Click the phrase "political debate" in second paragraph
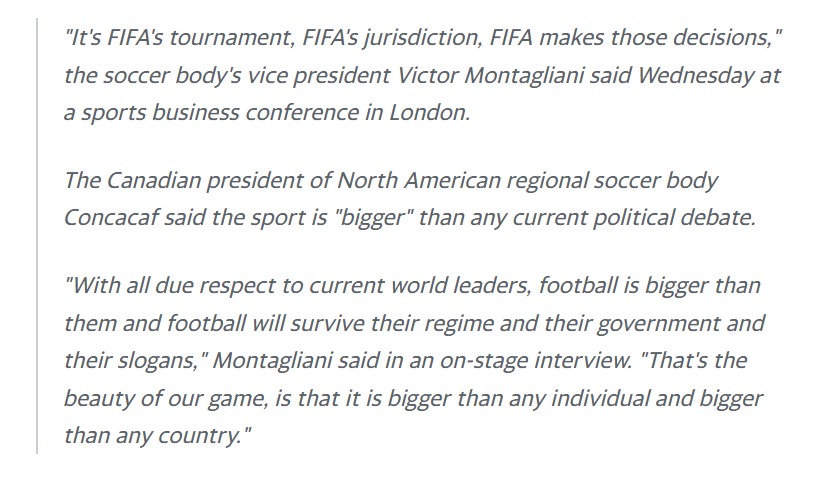The height and width of the screenshot is (477, 833). pyautogui.click(x=673, y=218)
